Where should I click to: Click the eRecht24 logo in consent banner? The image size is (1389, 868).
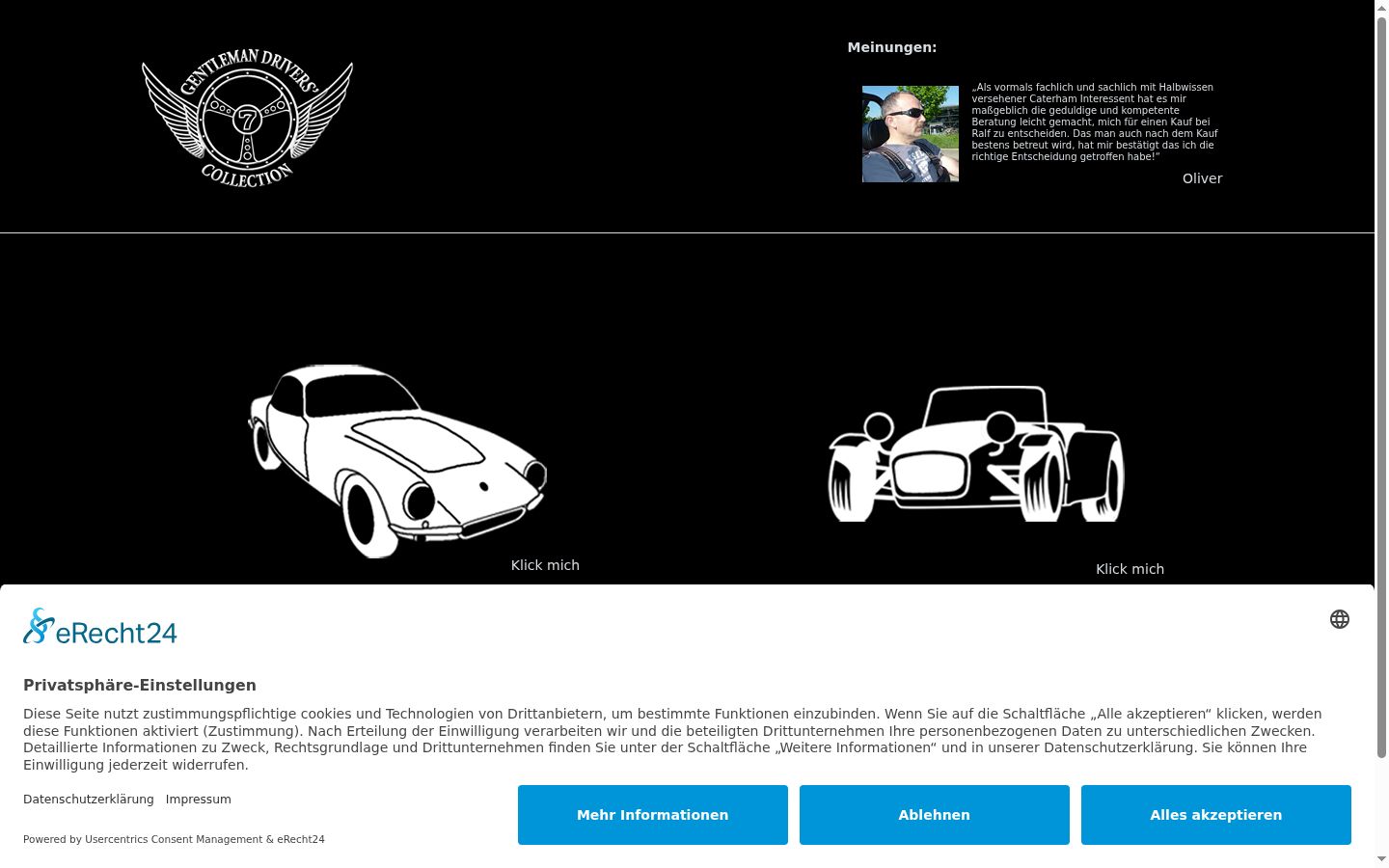point(100,627)
